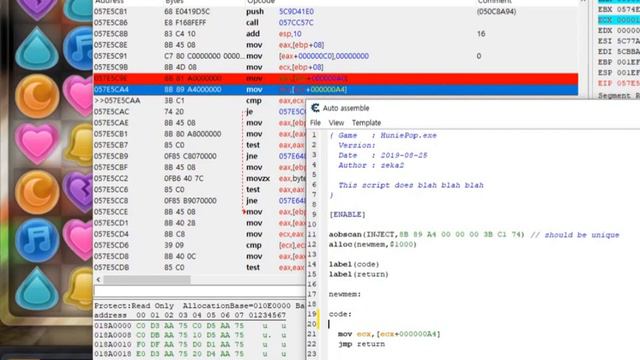This screenshot has width=640, height=360.
Task: Select the mov row at address 057E5CCE
Action: pos(200,212)
